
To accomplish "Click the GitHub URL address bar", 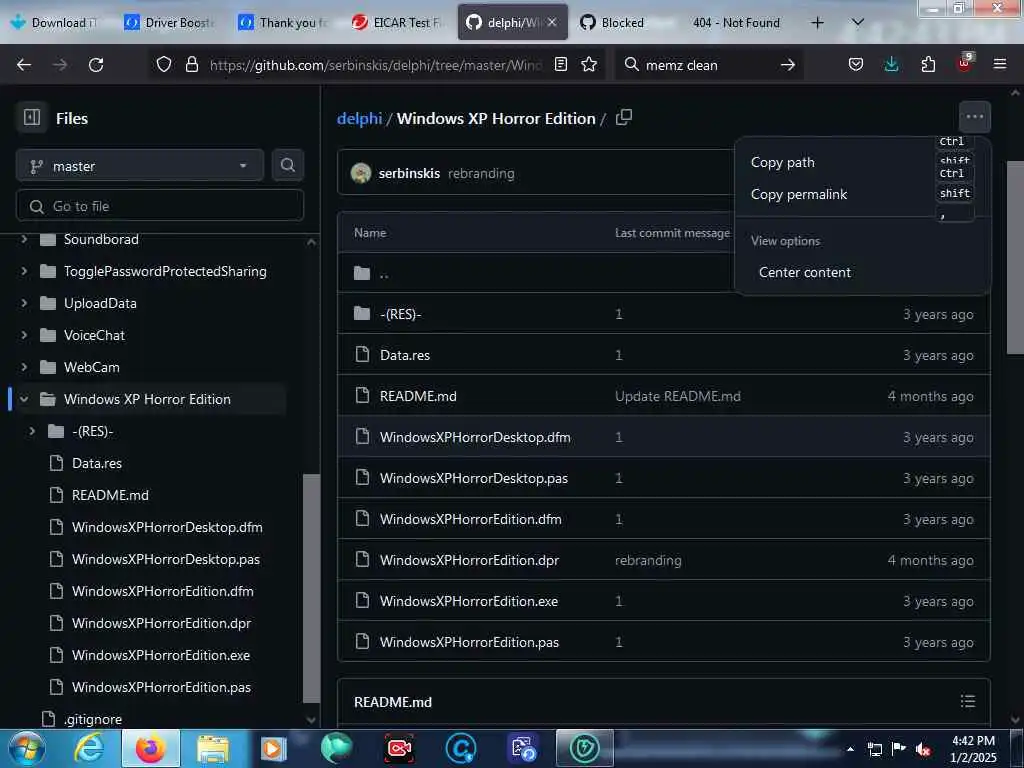I will [x=376, y=65].
